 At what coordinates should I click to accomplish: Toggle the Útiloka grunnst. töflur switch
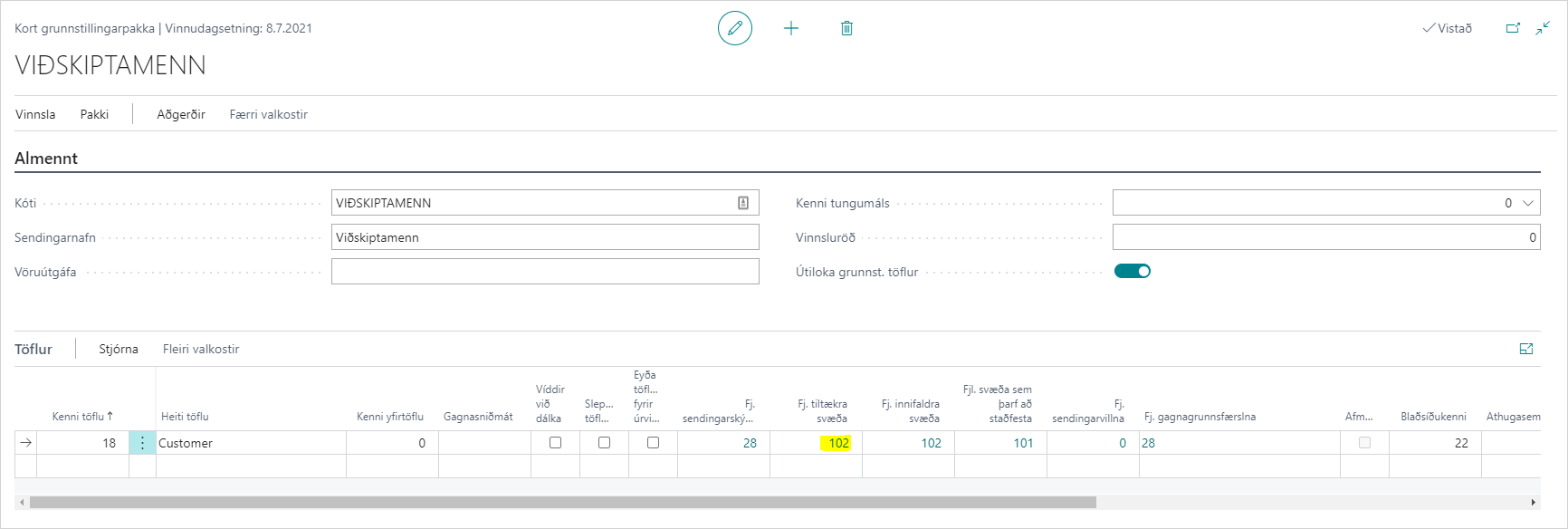pyautogui.click(x=1132, y=271)
